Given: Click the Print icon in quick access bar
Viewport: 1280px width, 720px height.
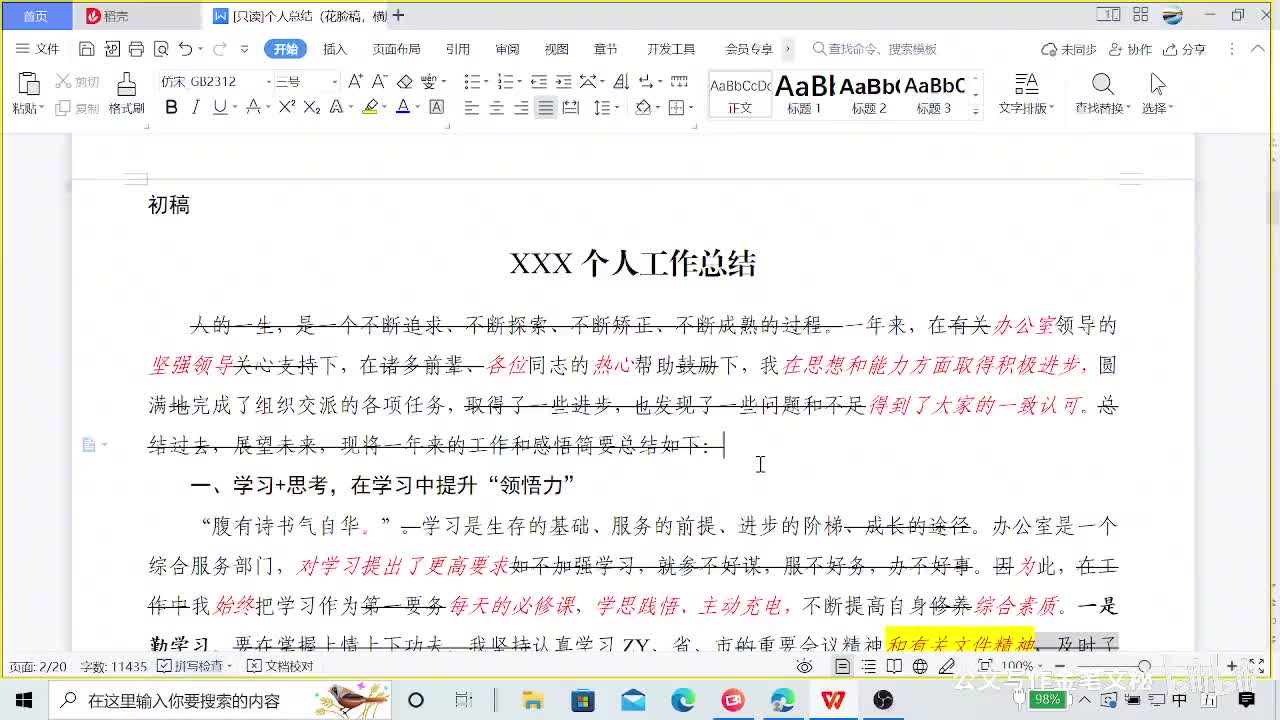Looking at the screenshot, I should (x=136, y=49).
